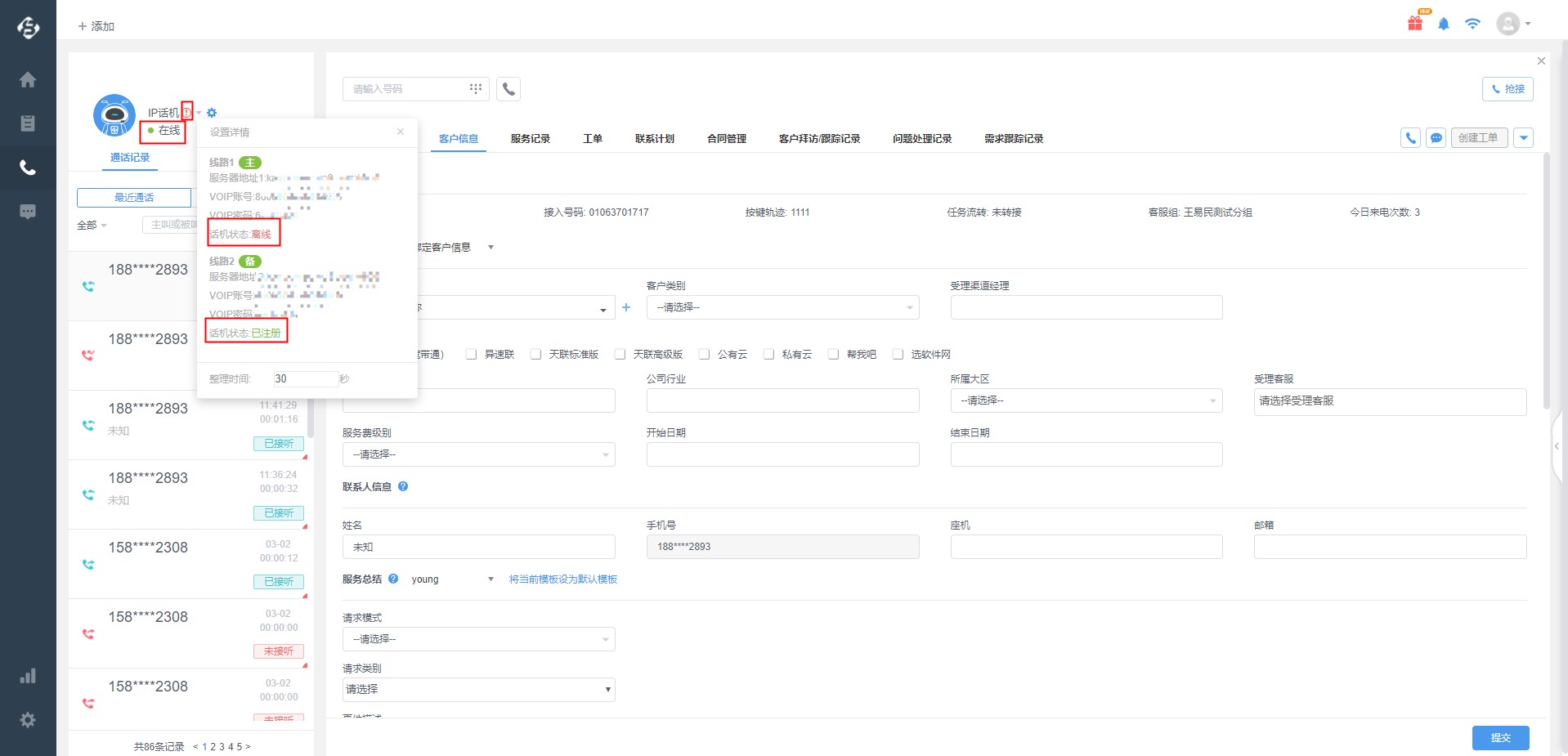Open the 所属大区 dropdown
The width and height of the screenshot is (1568, 756).
point(1086,400)
